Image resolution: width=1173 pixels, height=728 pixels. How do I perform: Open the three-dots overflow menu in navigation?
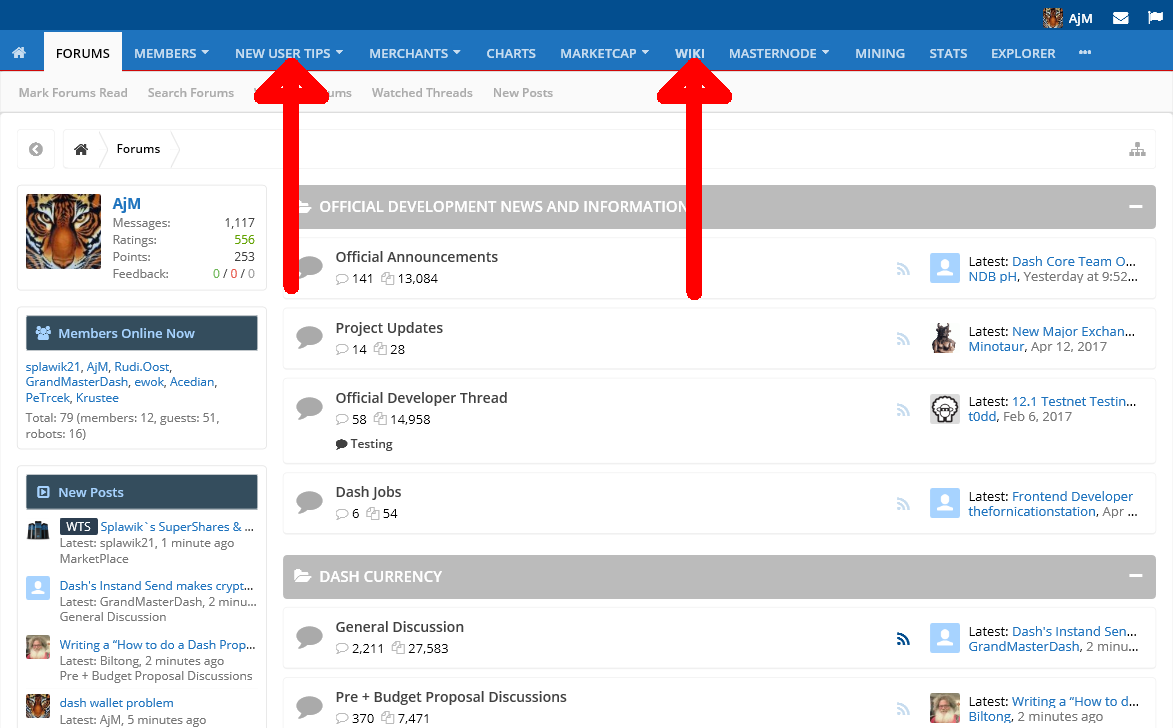1085,52
